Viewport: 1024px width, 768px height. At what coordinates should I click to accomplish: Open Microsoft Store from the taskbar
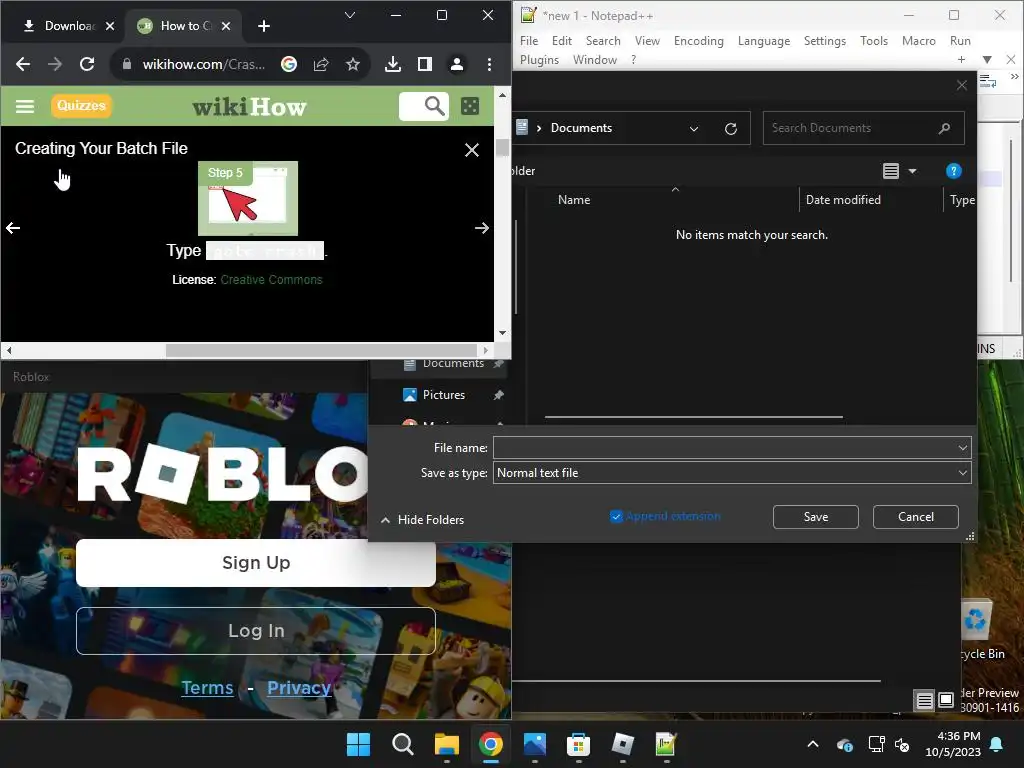[x=578, y=744]
